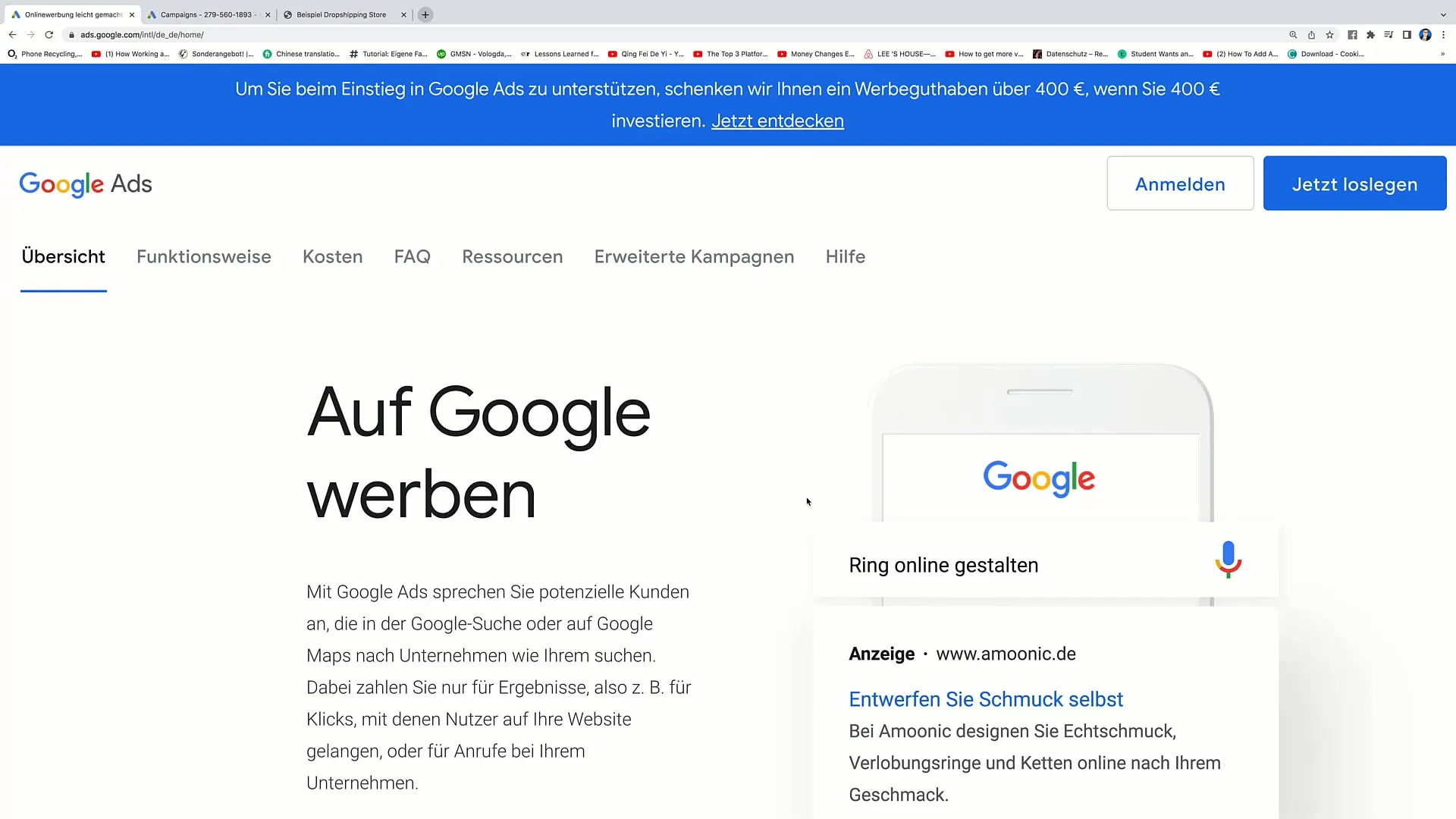Open the Ressourcen nav item

513,256
